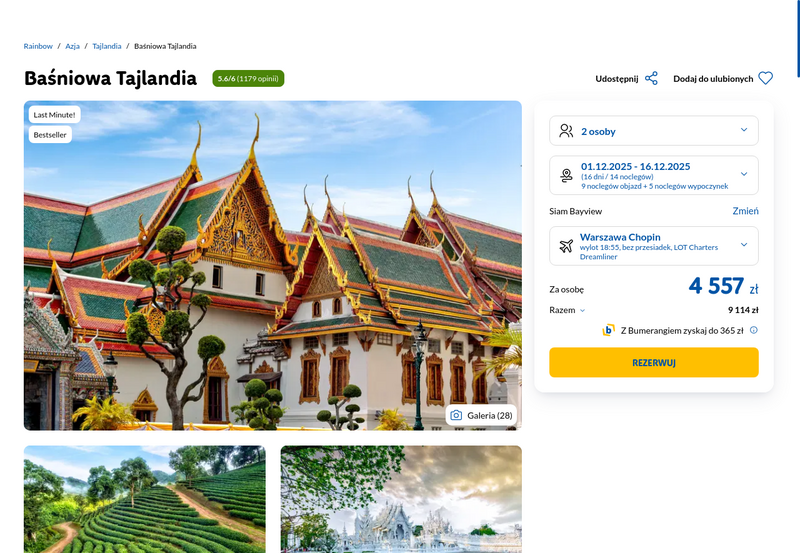This screenshot has width=800, height=553.
Task: Click the camera icon in the Galeria button
Action: coord(456,415)
